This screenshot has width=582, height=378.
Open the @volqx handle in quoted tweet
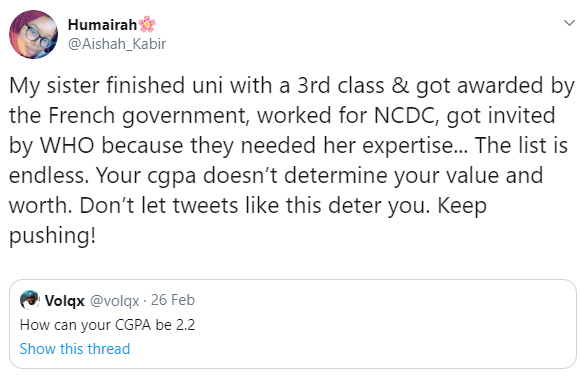115,300
